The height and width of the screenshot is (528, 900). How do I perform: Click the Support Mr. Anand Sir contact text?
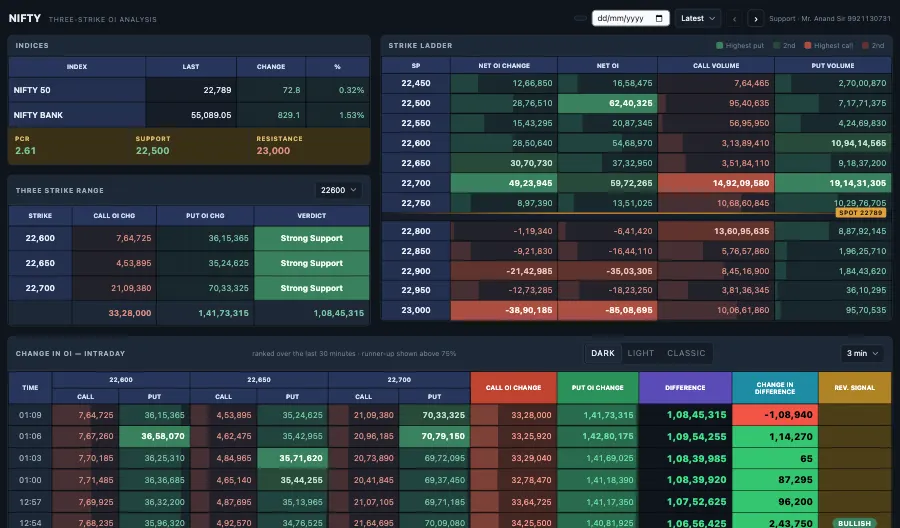pos(830,19)
